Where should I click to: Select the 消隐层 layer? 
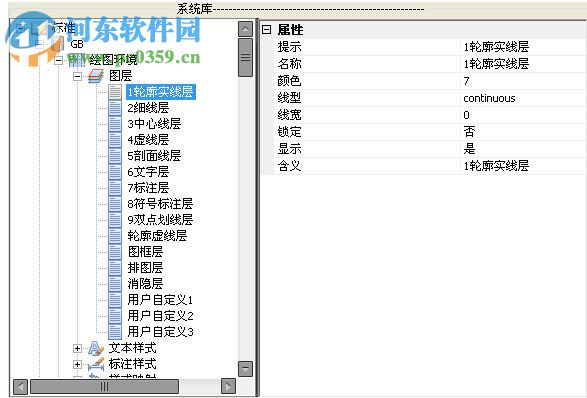point(145,284)
